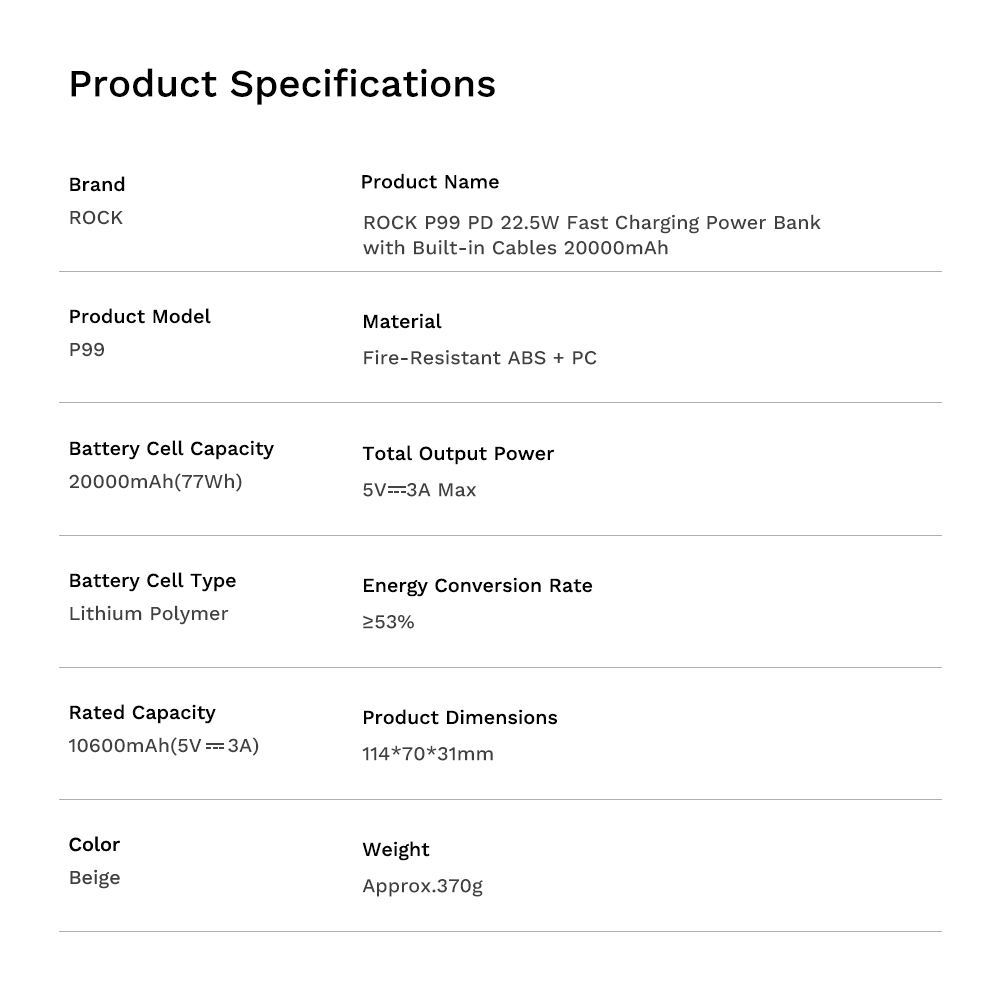Click the Product Name label
This screenshot has height=1000, width=1000.
(x=430, y=182)
